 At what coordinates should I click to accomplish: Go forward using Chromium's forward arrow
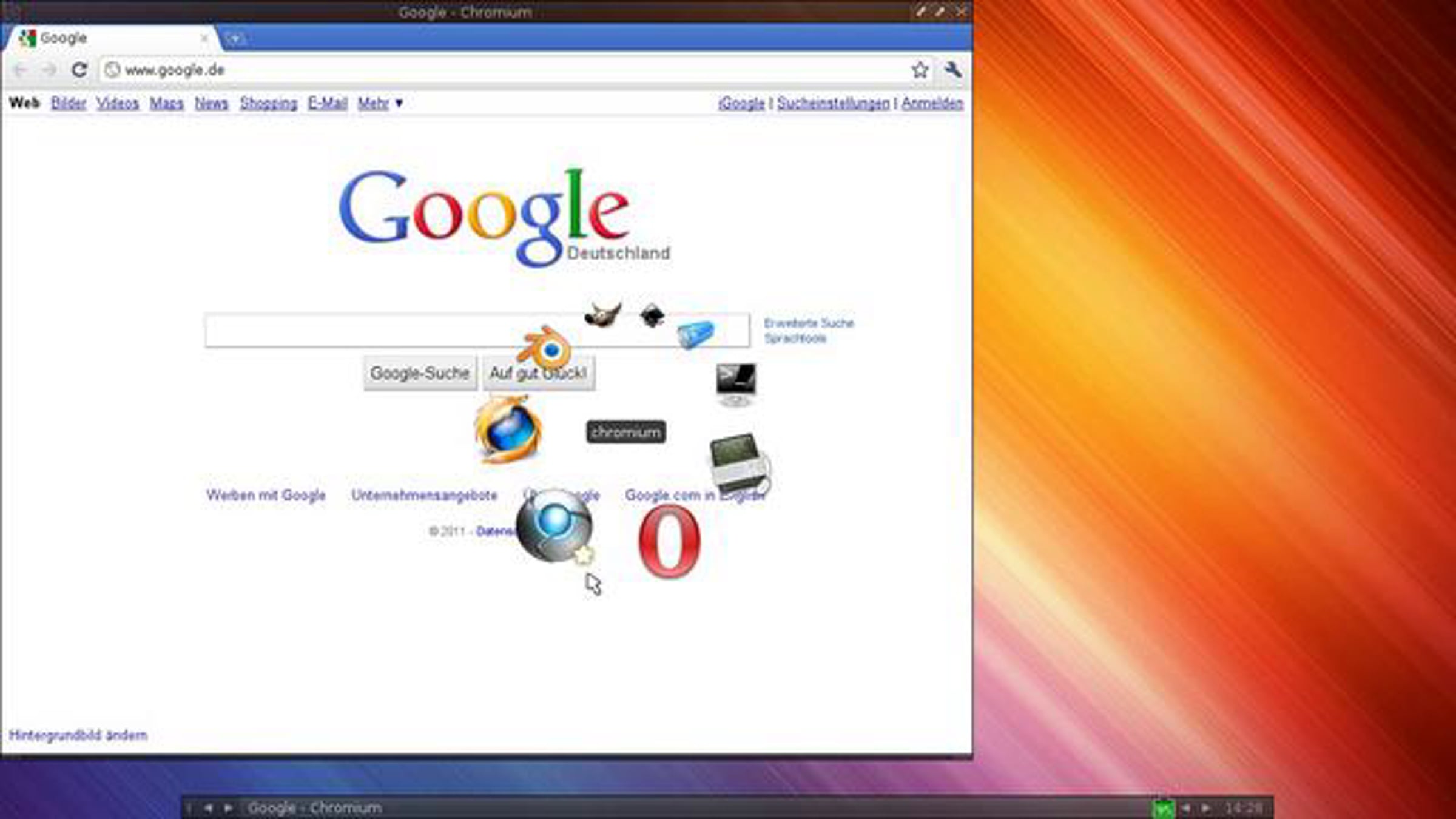[50, 70]
